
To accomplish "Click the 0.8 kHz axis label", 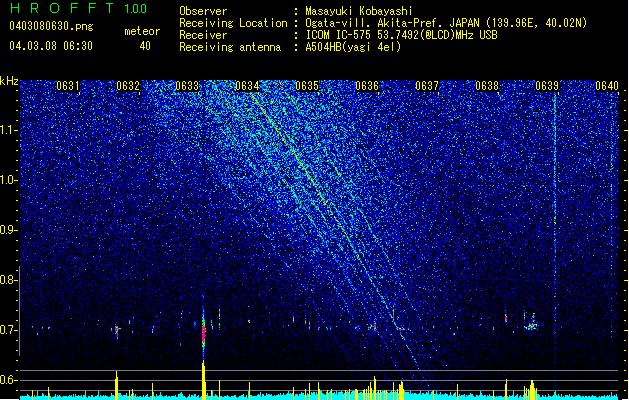I will 8,280.
